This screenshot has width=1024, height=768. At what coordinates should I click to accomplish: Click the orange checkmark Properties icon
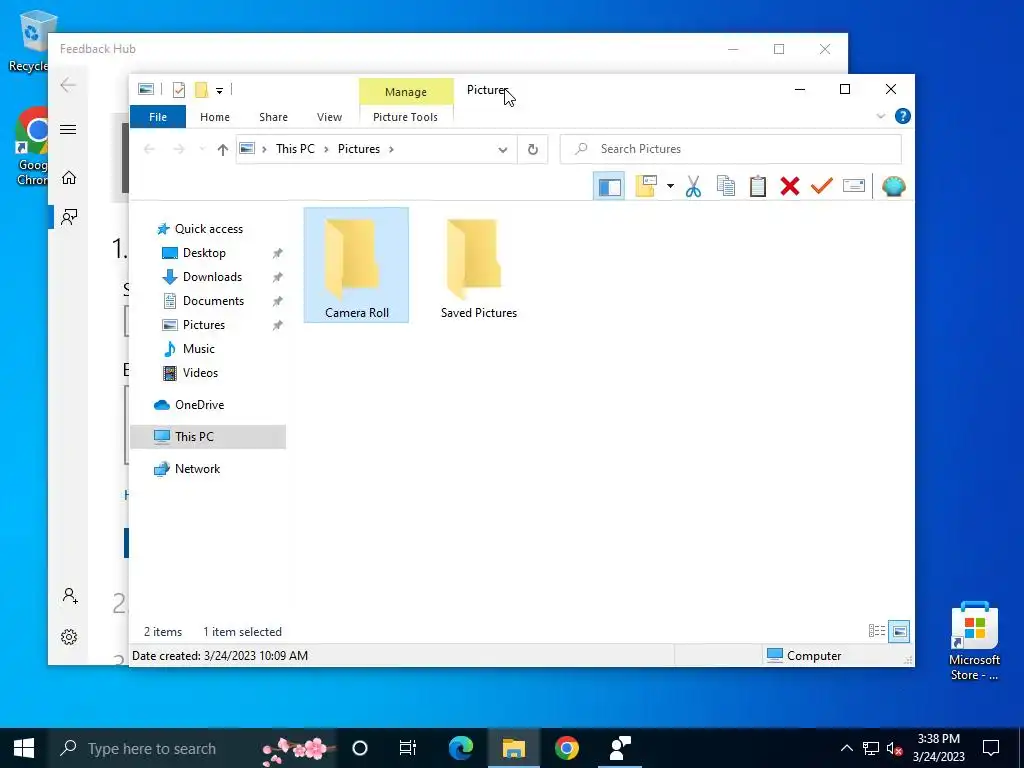coord(822,186)
